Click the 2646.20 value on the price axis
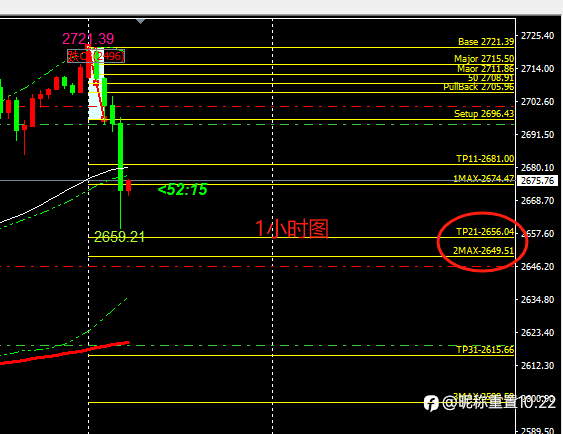Screen dimensions: 563x434 tap(537, 267)
